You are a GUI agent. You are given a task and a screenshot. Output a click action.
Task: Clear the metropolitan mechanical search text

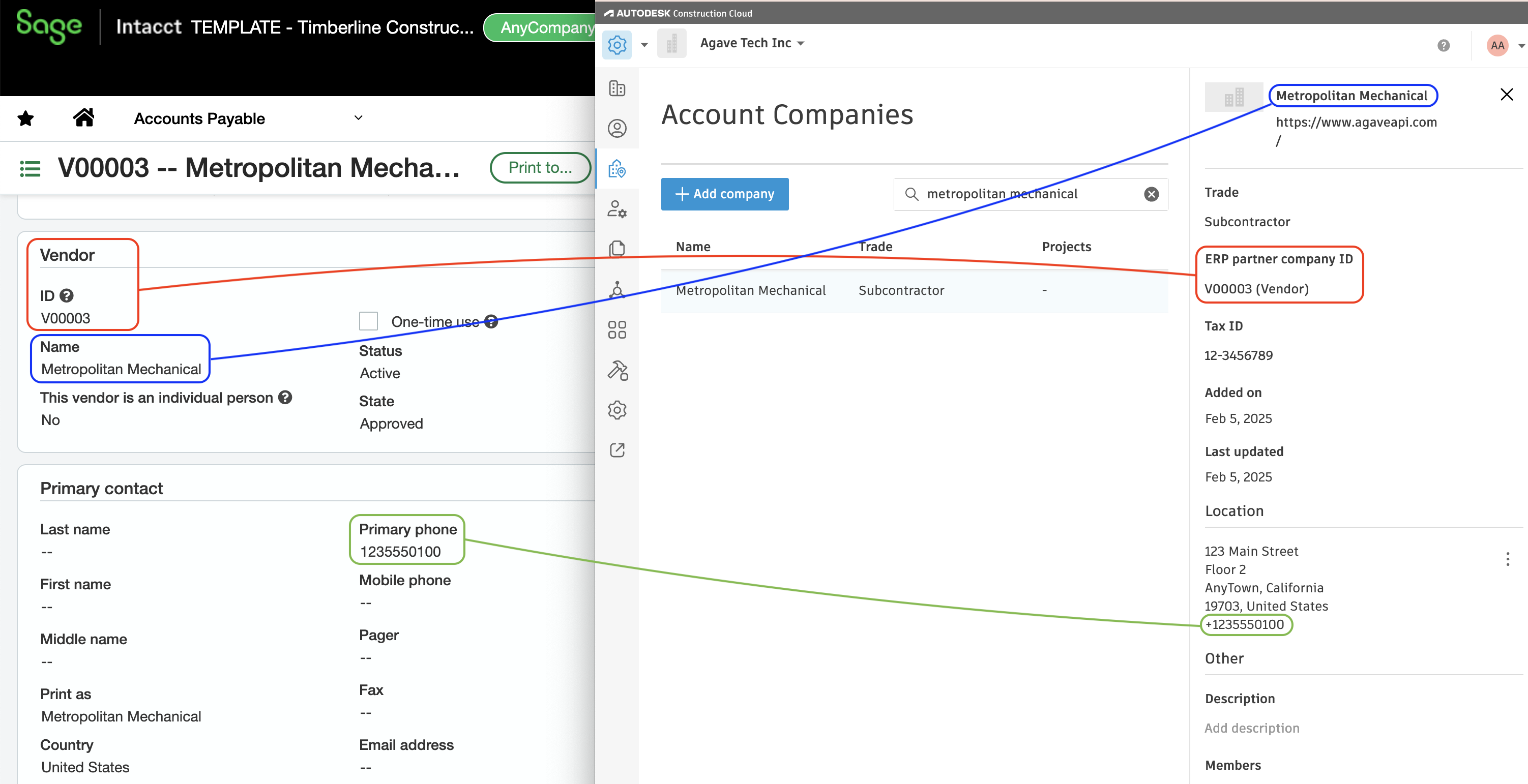point(1151,194)
